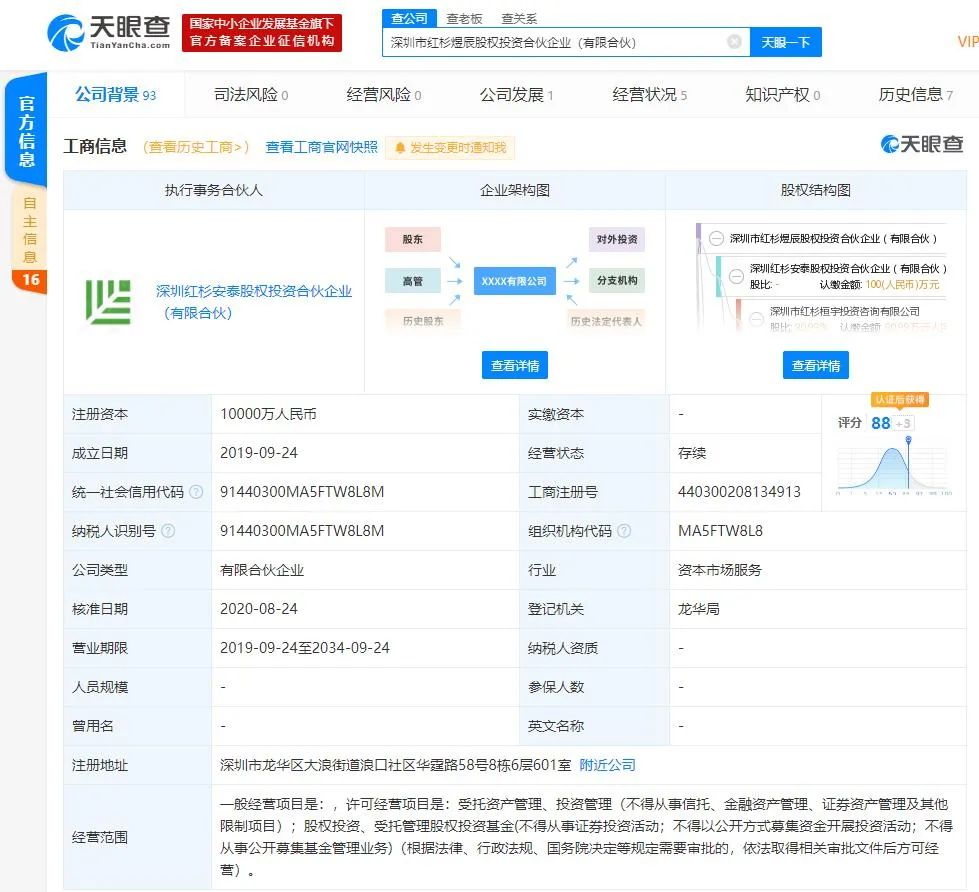Click the 天眼一下 search button
This screenshot has width=979, height=892.
785,42
